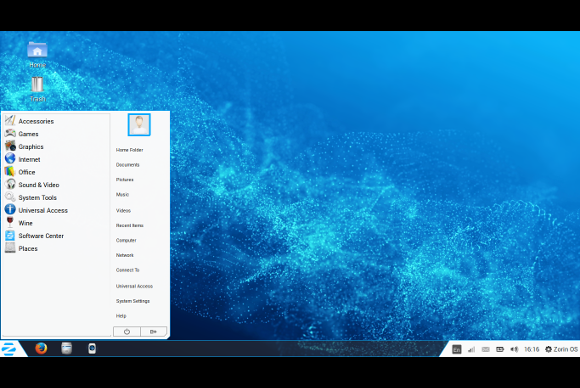Click the power shutdown button
Screen dimensions: 580x388
click(127, 332)
